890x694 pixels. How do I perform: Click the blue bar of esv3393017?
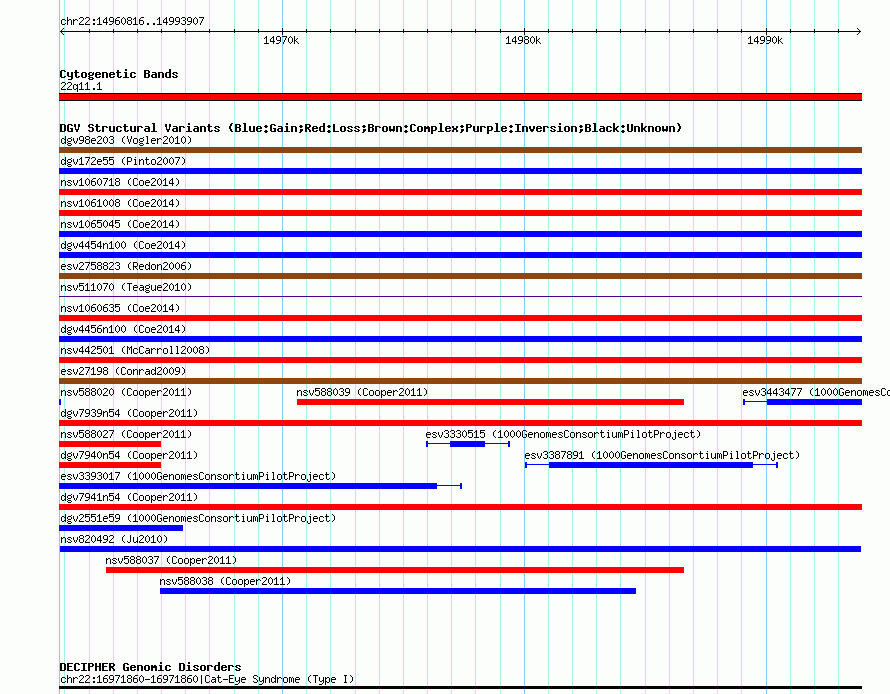[x=248, y=486]
